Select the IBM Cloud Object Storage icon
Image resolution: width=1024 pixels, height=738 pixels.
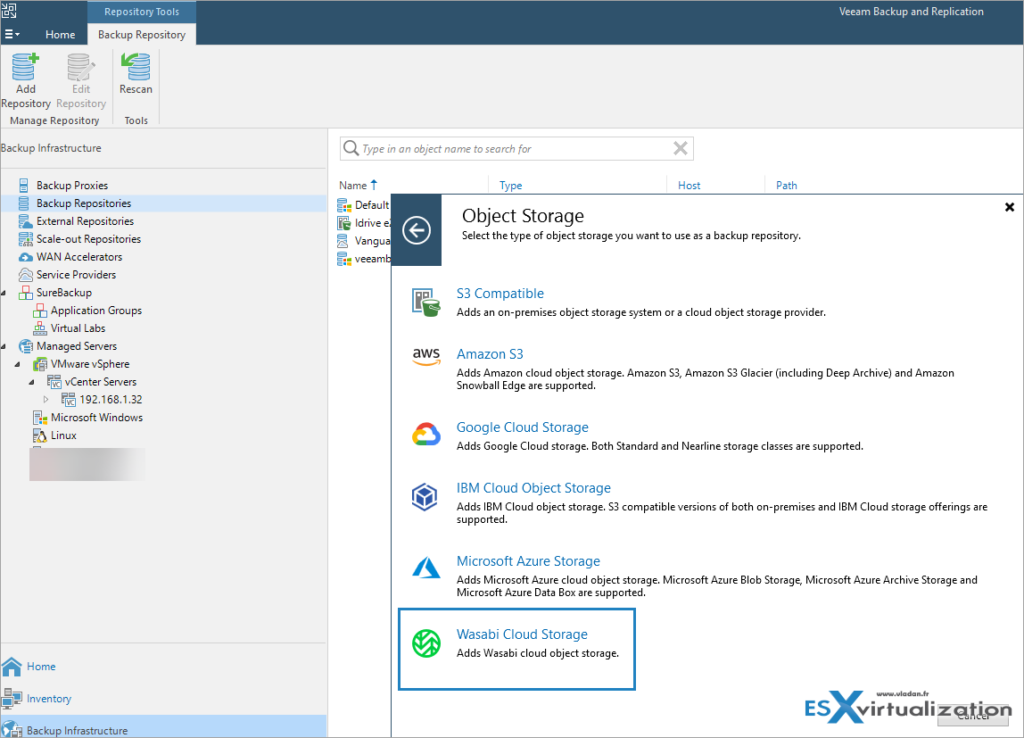[x=427, y=496]
